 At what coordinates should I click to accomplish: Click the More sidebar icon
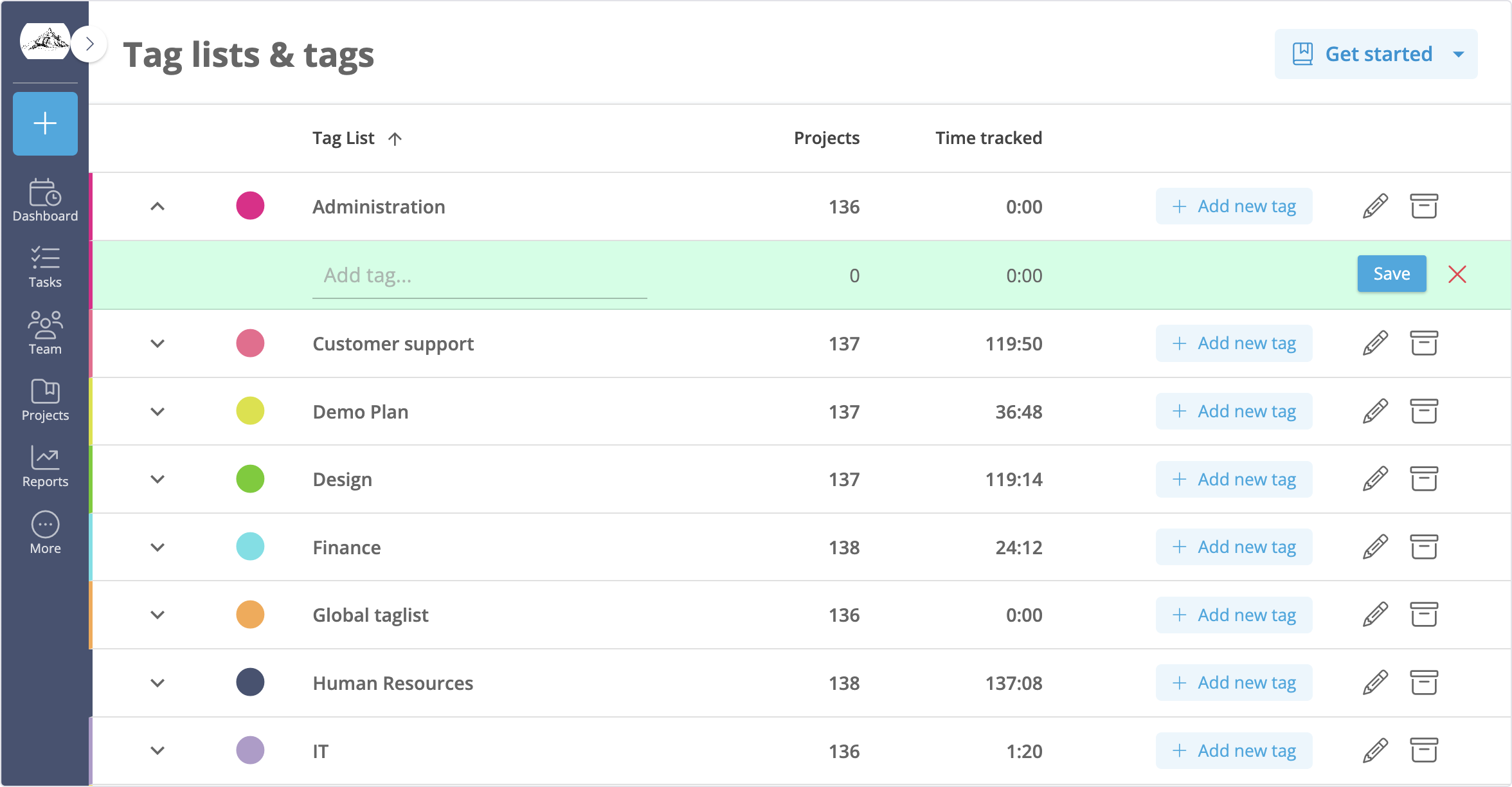click(44, 532)
